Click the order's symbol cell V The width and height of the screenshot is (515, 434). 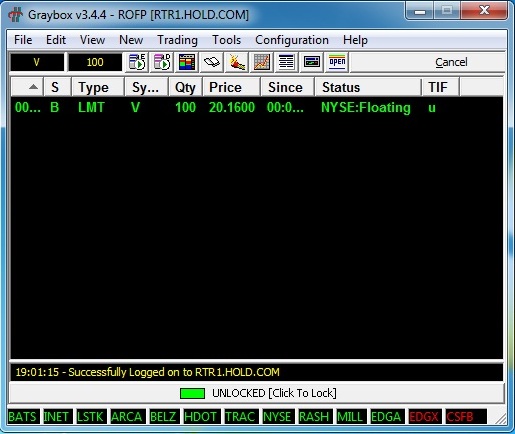[135, 107]
